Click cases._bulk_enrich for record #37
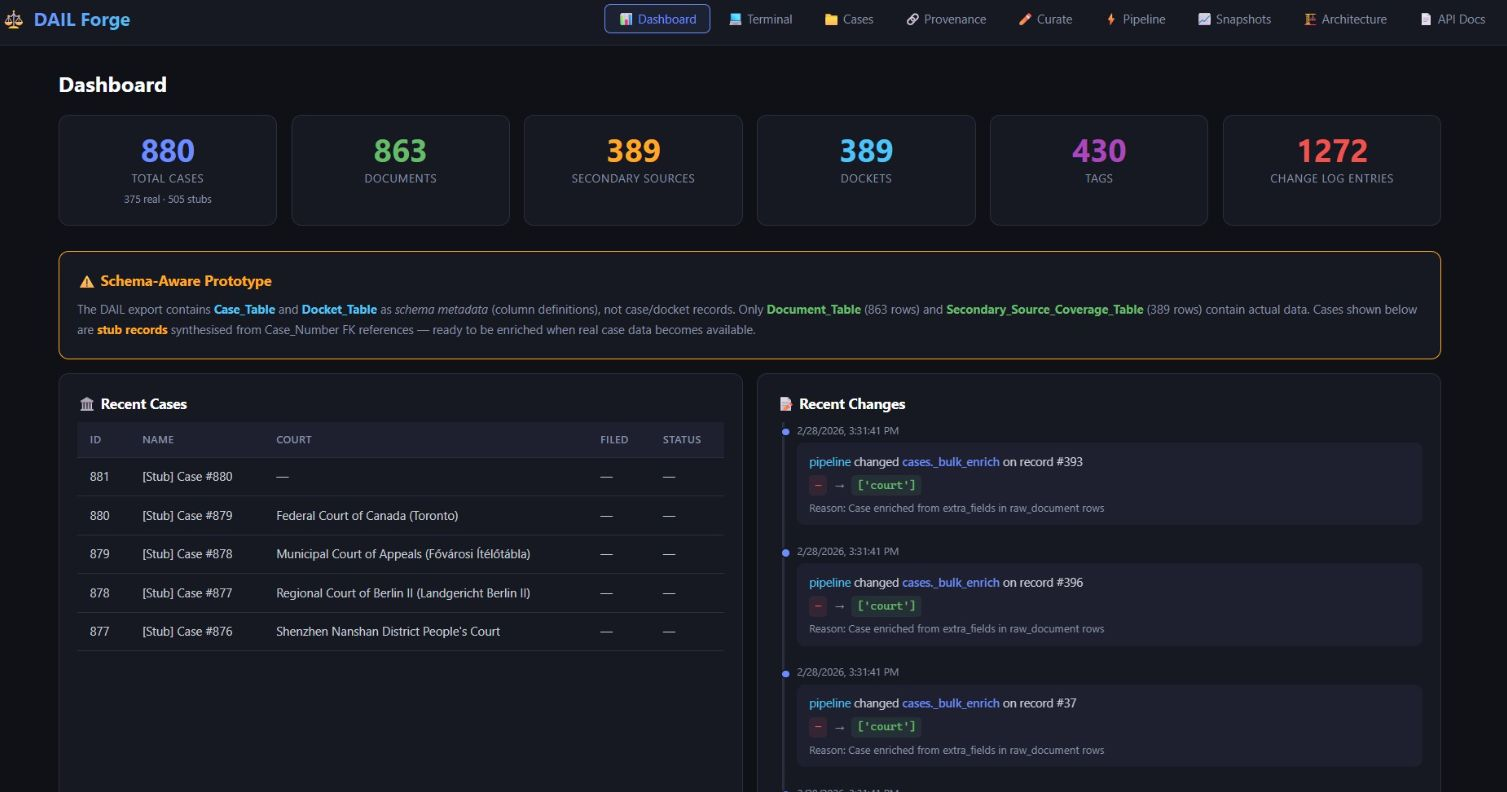1507x792 pixels. [x=951, y=704]
